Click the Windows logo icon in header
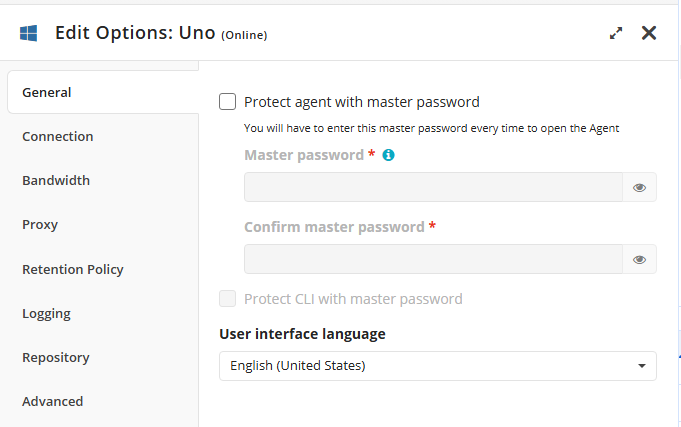The width and height of the screenshot is (681, 427). (x=28, y=33)
